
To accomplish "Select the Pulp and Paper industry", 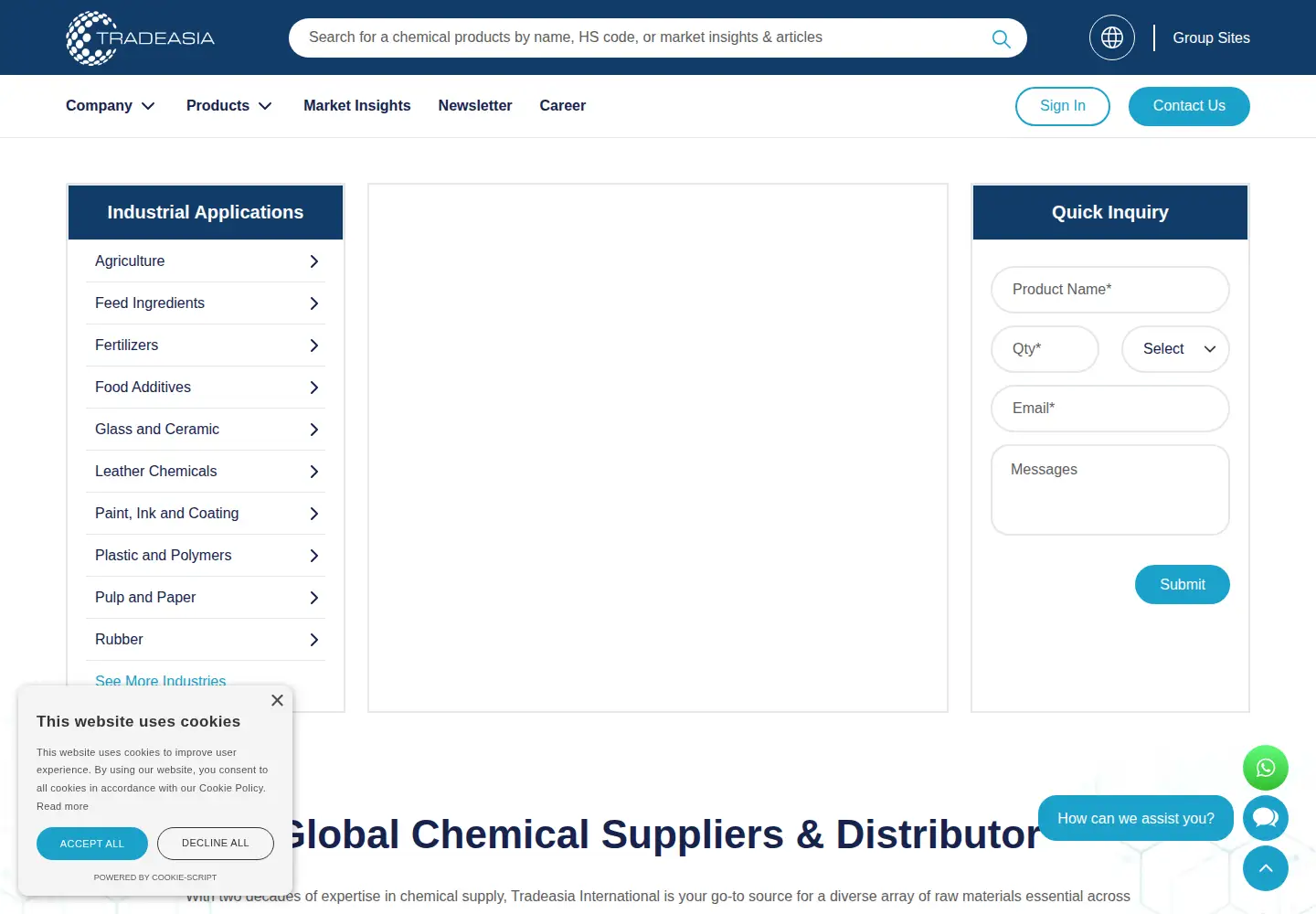I will tap(145, 598).
